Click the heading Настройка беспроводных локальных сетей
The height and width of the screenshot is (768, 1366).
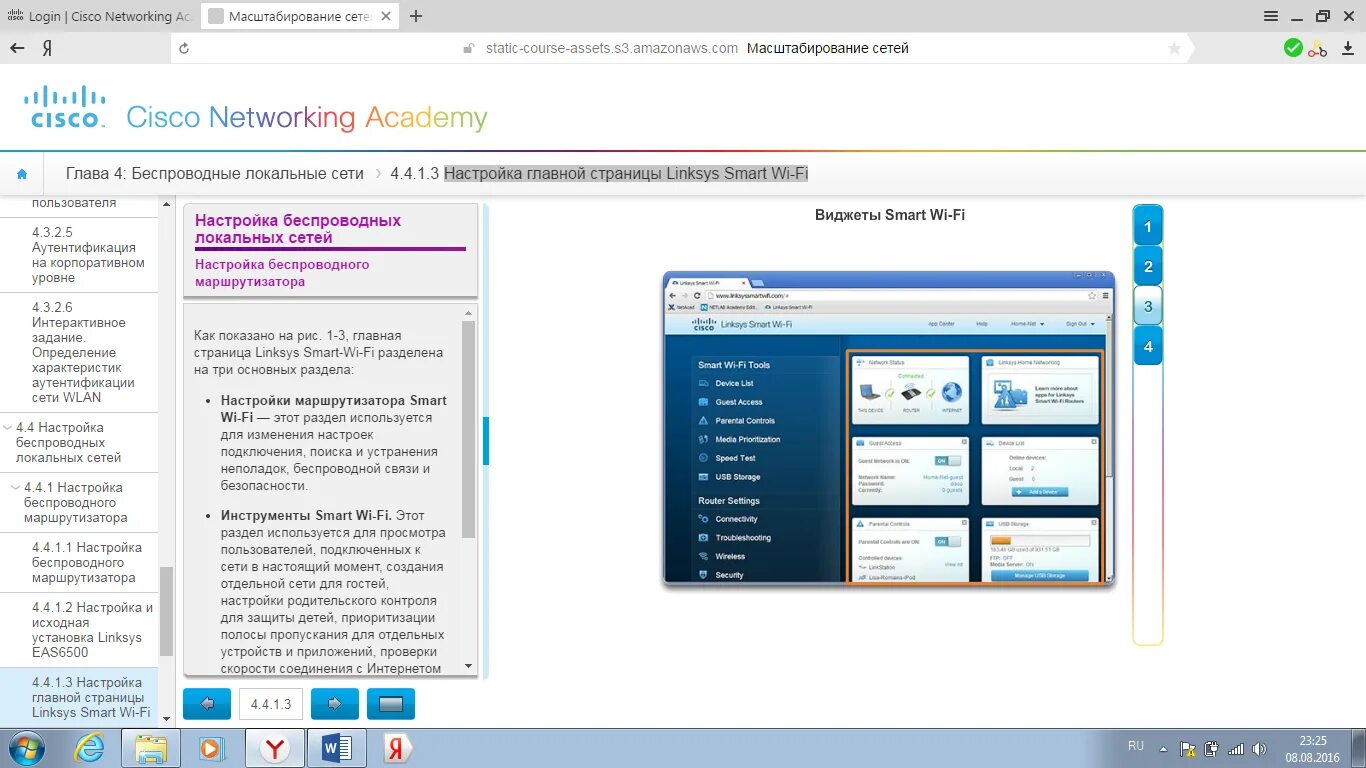point(298,229)
